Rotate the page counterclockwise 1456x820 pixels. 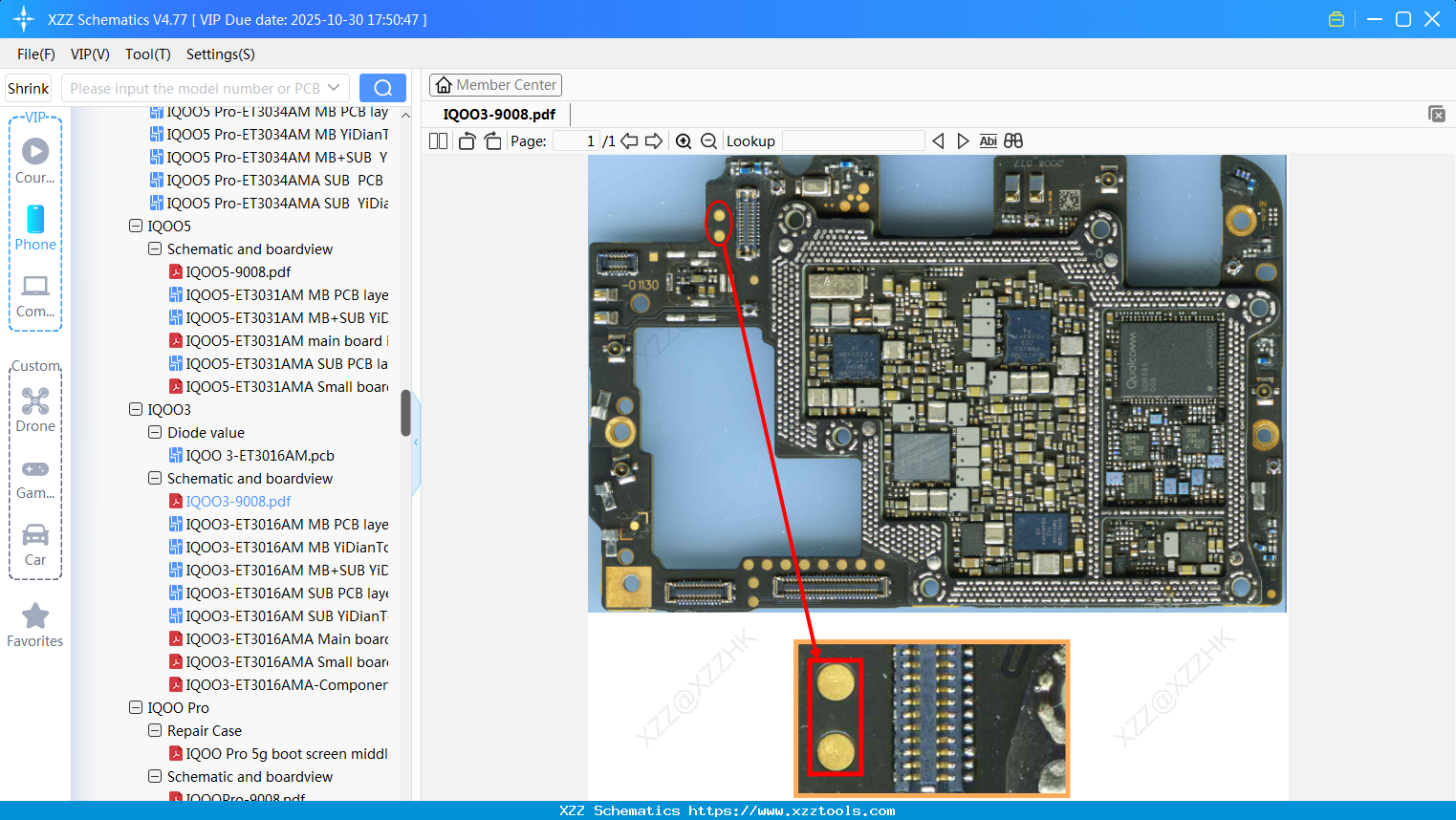[x=467, y=140]
